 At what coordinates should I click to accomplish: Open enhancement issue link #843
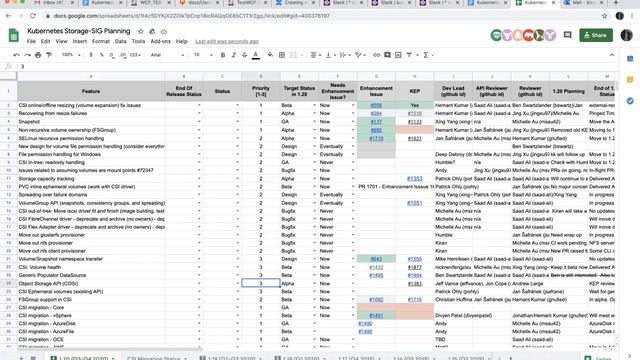tap(376, 259)
